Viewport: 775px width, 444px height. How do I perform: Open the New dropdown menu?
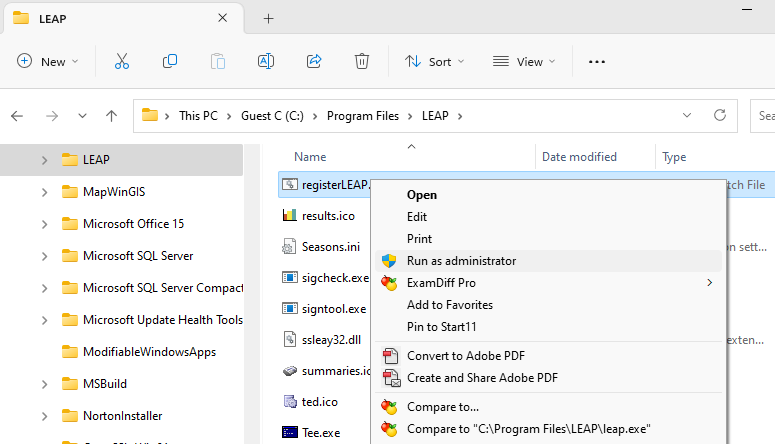47,61
